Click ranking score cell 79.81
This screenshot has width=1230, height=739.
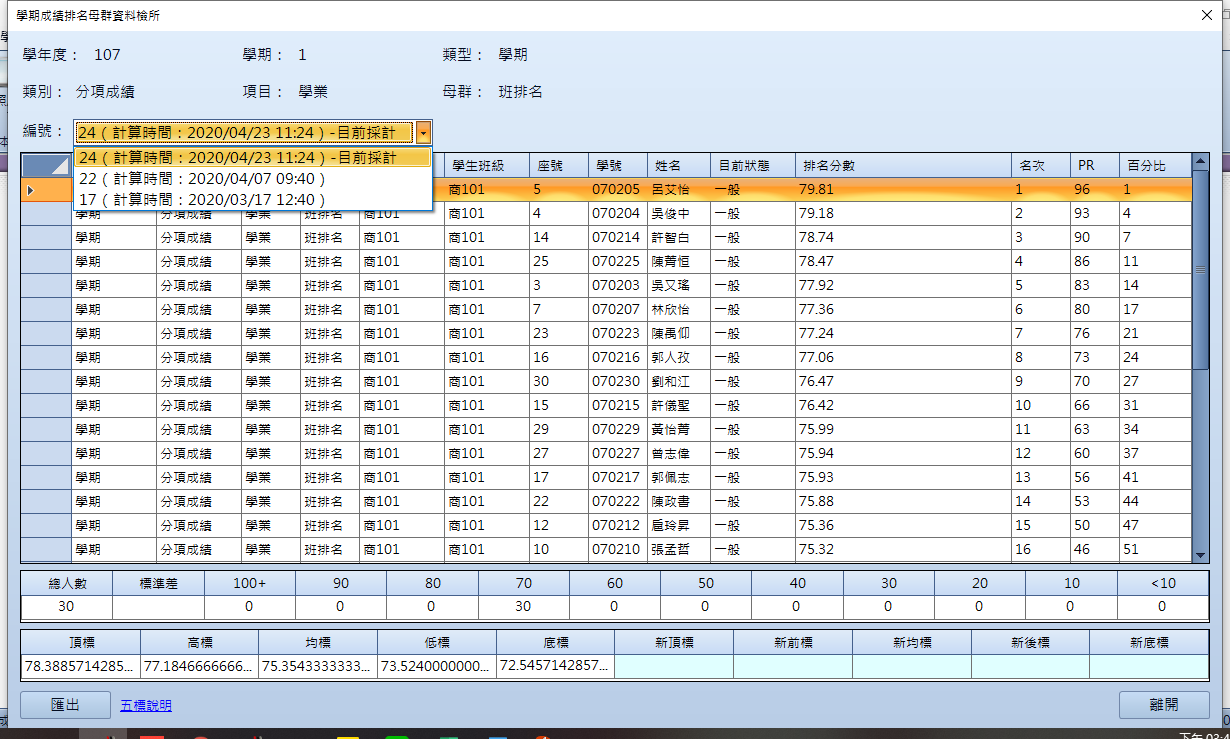903,189
